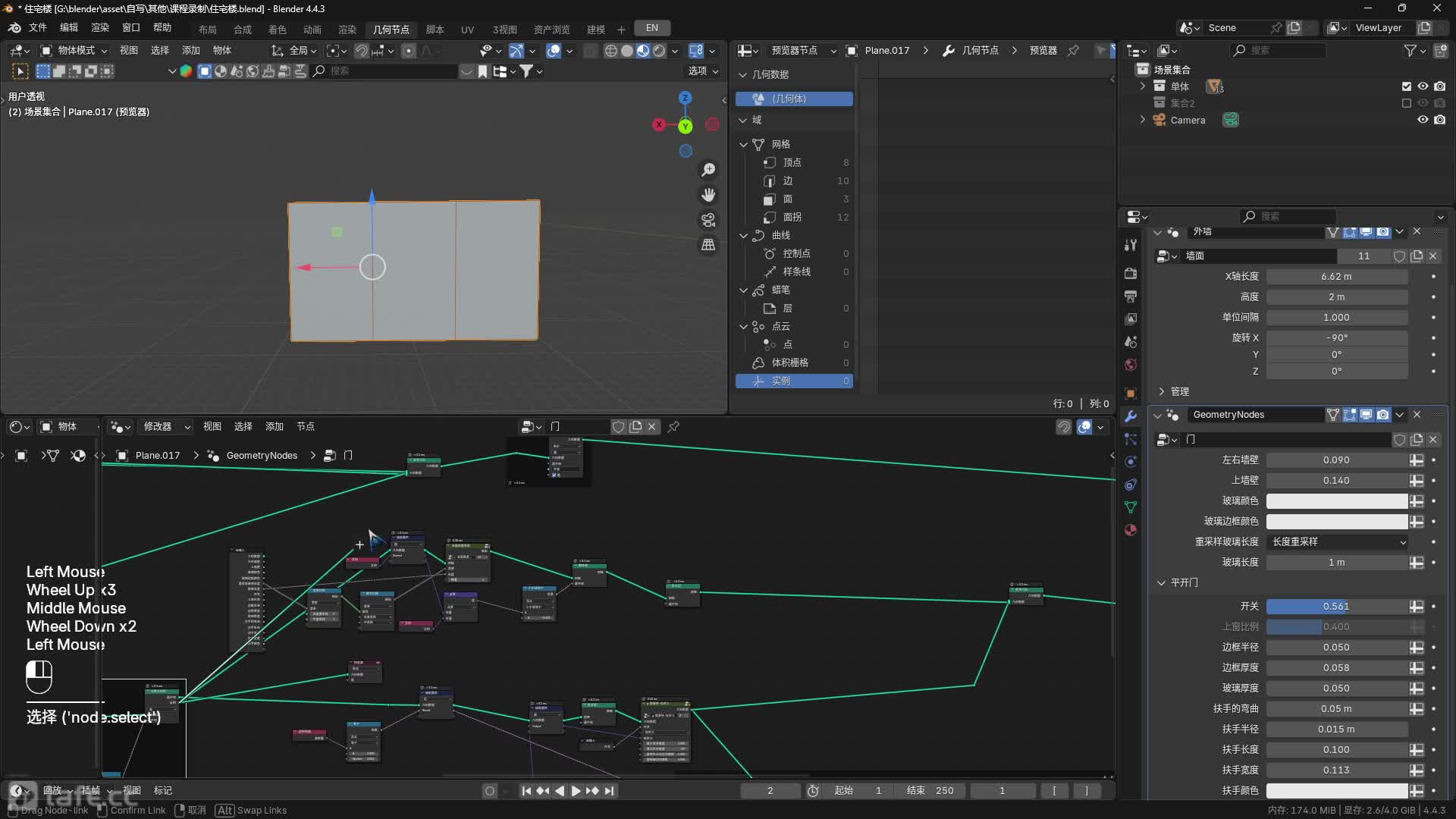
Task: Open the 修改器 dropdown in node editor
Action: 165,427
